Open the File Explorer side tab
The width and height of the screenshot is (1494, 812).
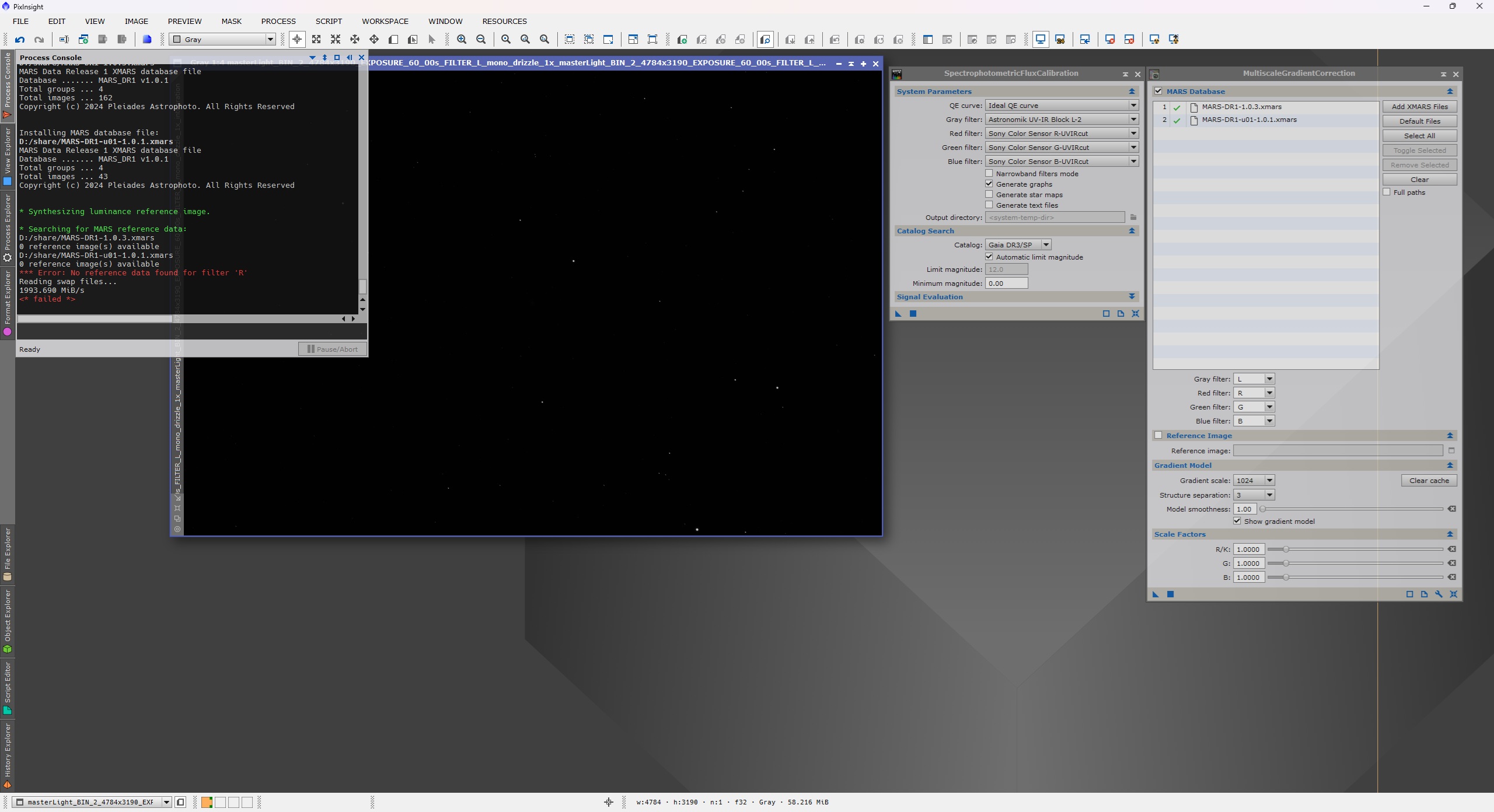(7, 554)
